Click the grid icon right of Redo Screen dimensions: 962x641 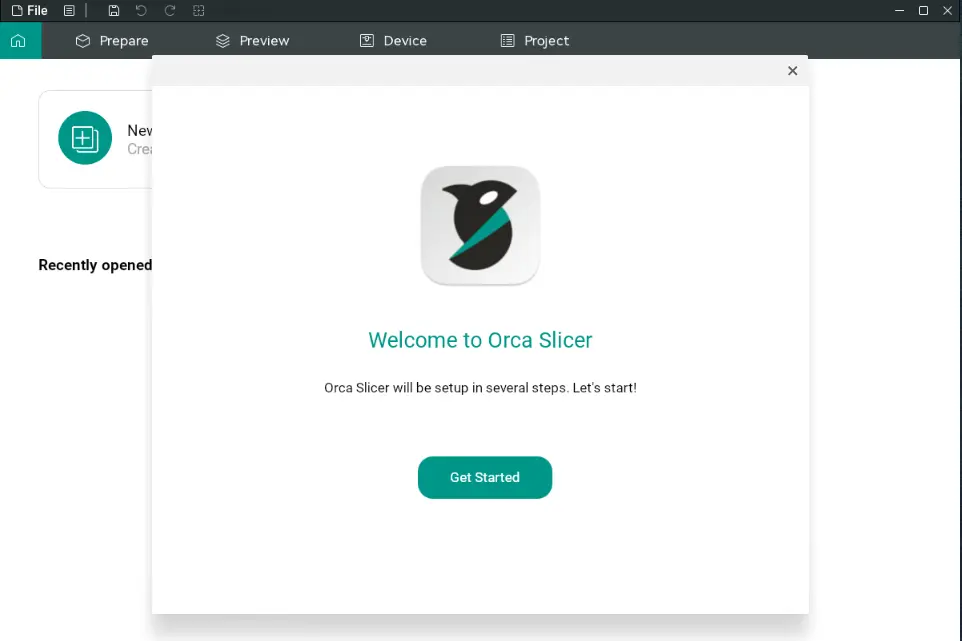198,11
